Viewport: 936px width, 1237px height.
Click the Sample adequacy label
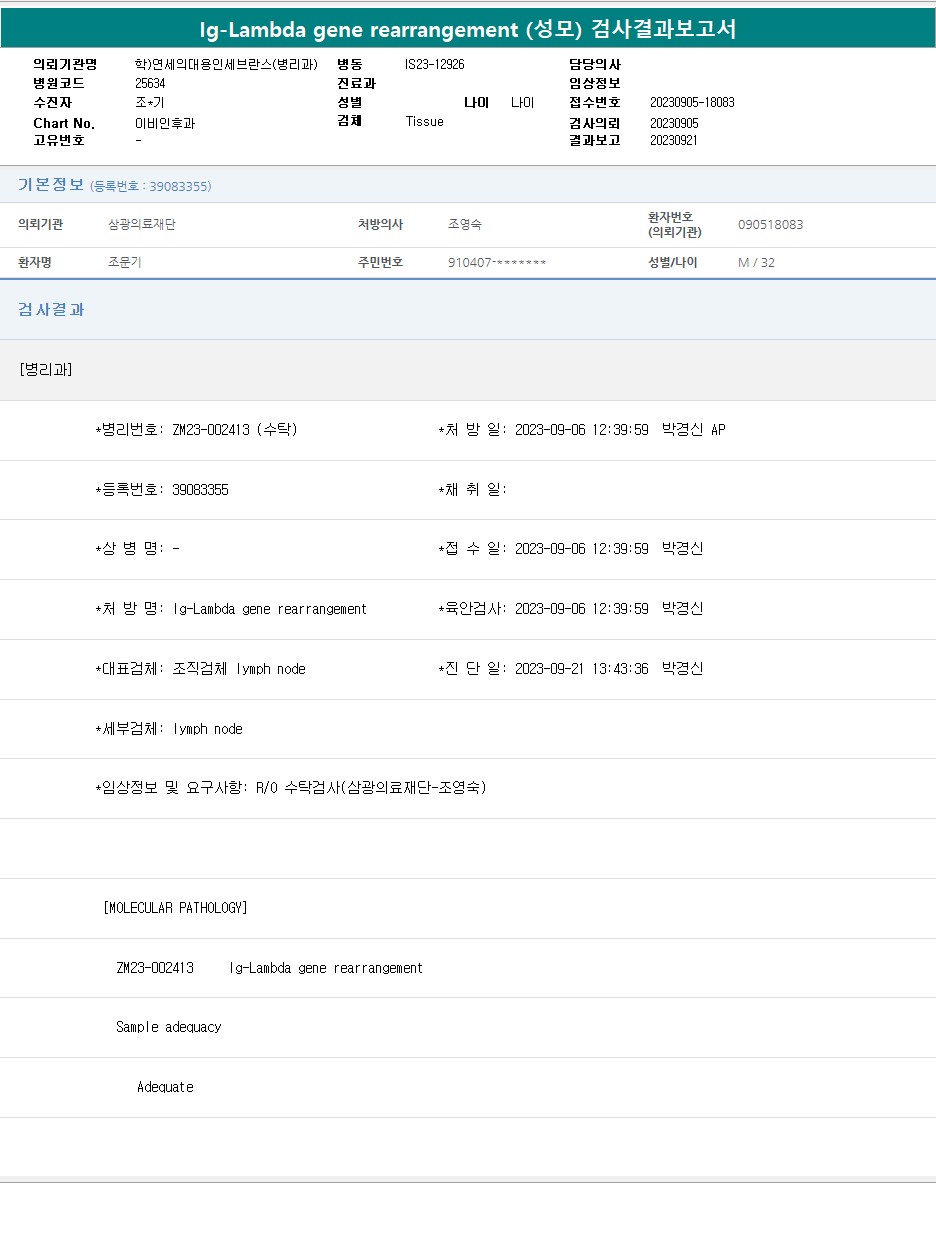coord(169,1027)
